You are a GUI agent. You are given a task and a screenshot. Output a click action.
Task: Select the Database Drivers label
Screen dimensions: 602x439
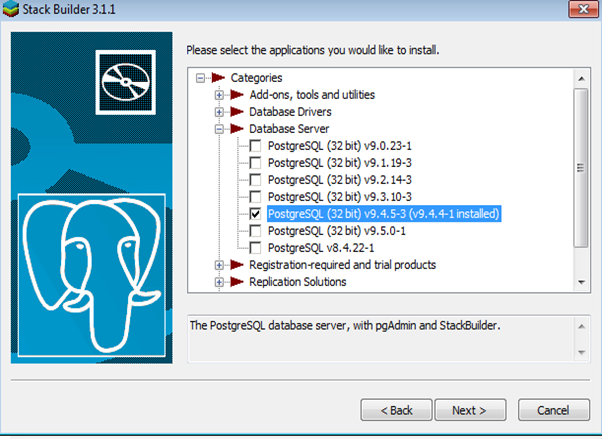click(290, 112)
